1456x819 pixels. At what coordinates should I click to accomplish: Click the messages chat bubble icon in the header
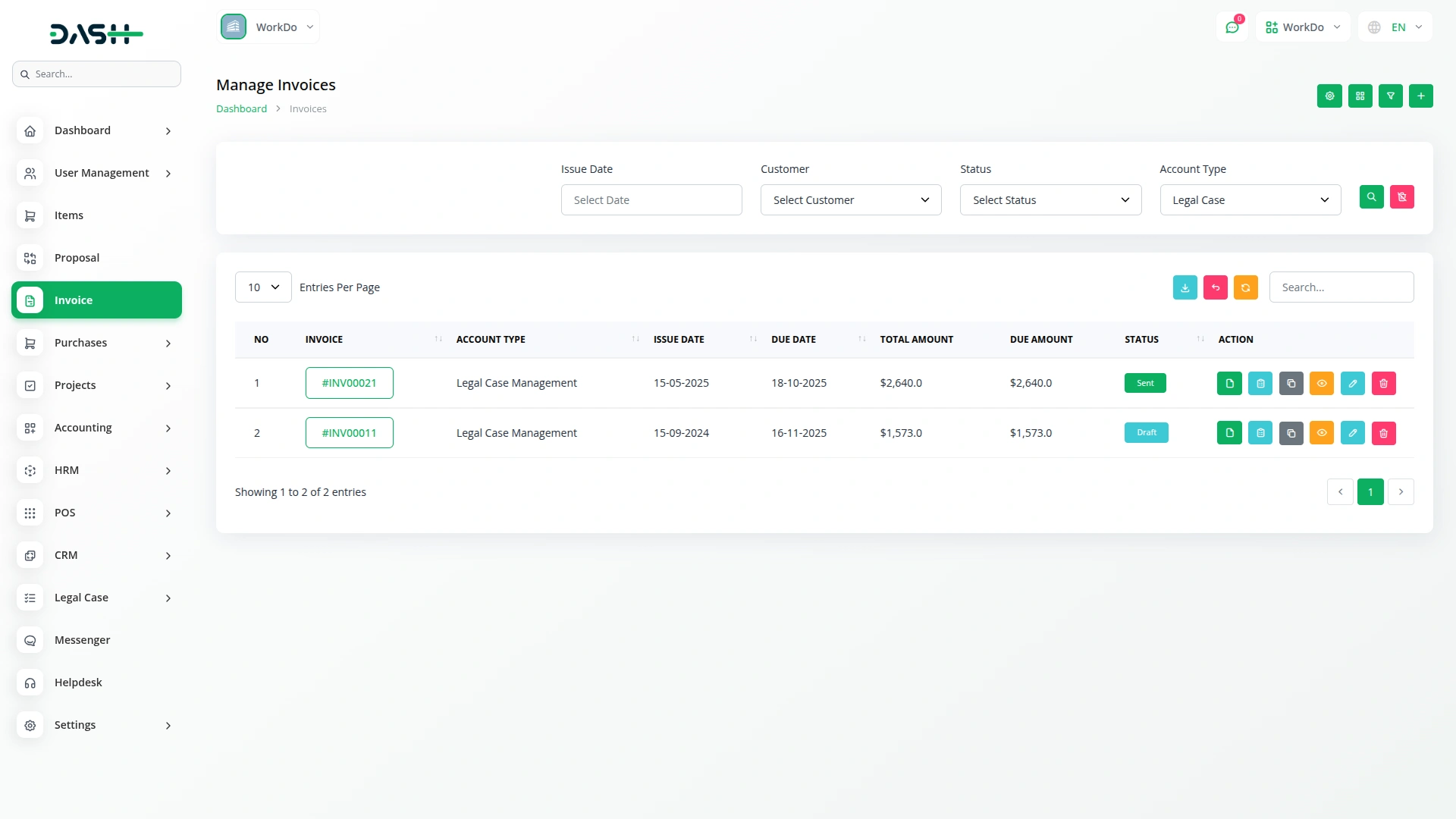click(x=1232, y=27)
